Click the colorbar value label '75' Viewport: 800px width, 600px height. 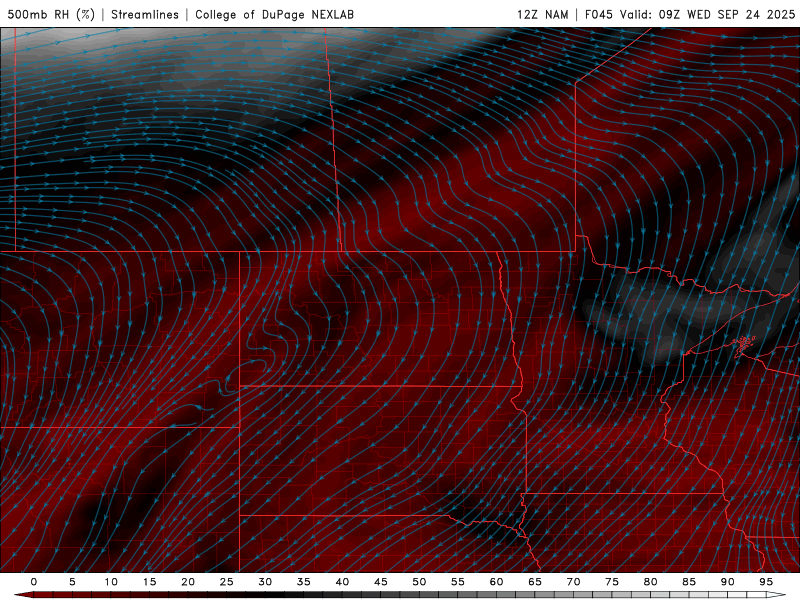coord(612,582)
